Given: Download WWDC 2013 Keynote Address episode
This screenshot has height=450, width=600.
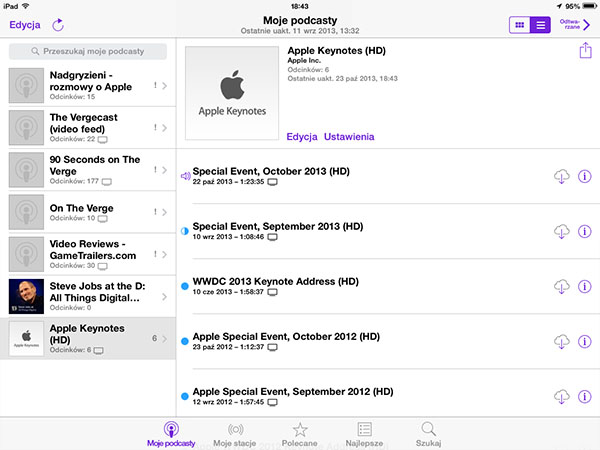Looking at the screenshot, I should coord(561,287).
